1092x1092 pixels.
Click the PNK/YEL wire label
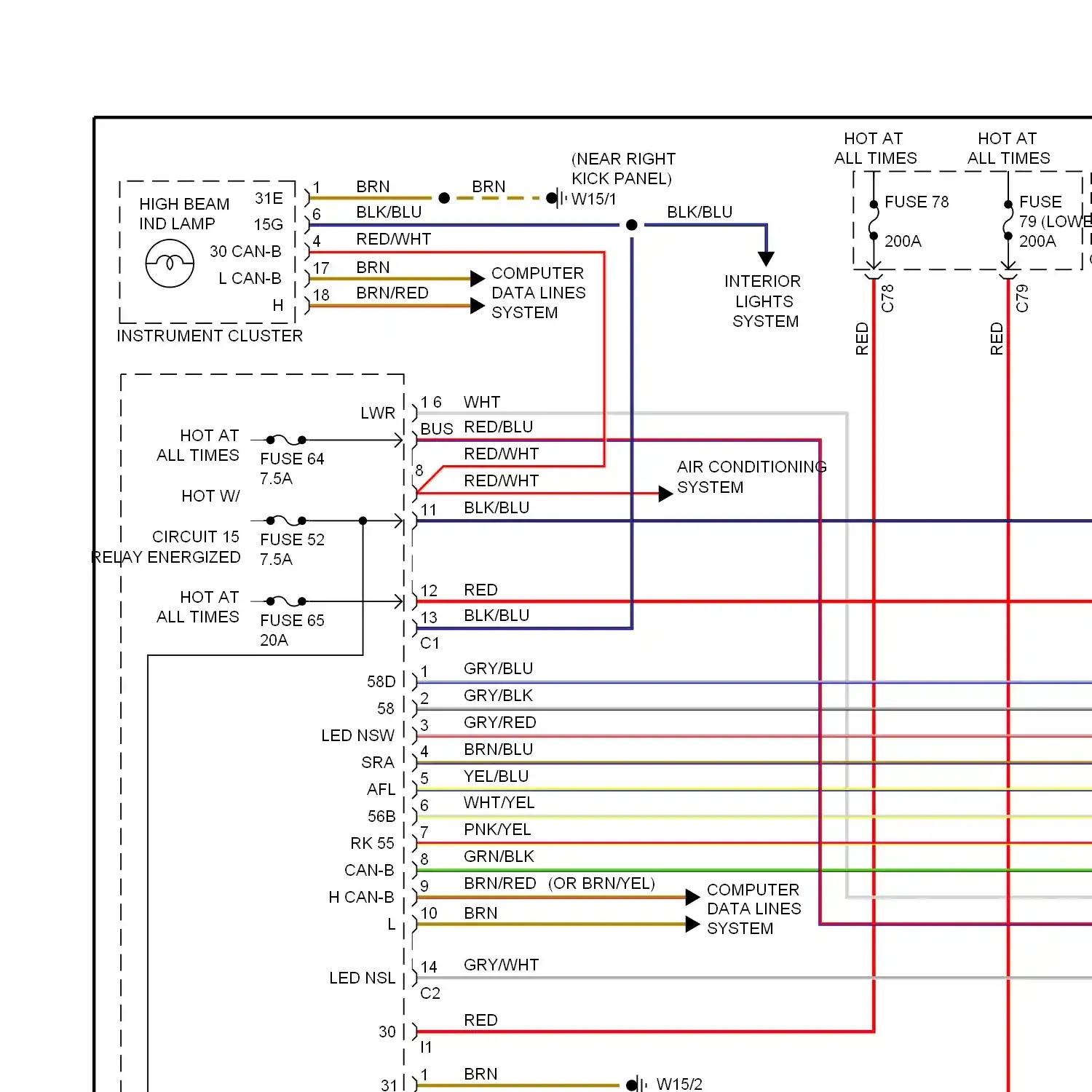point(497,830)
